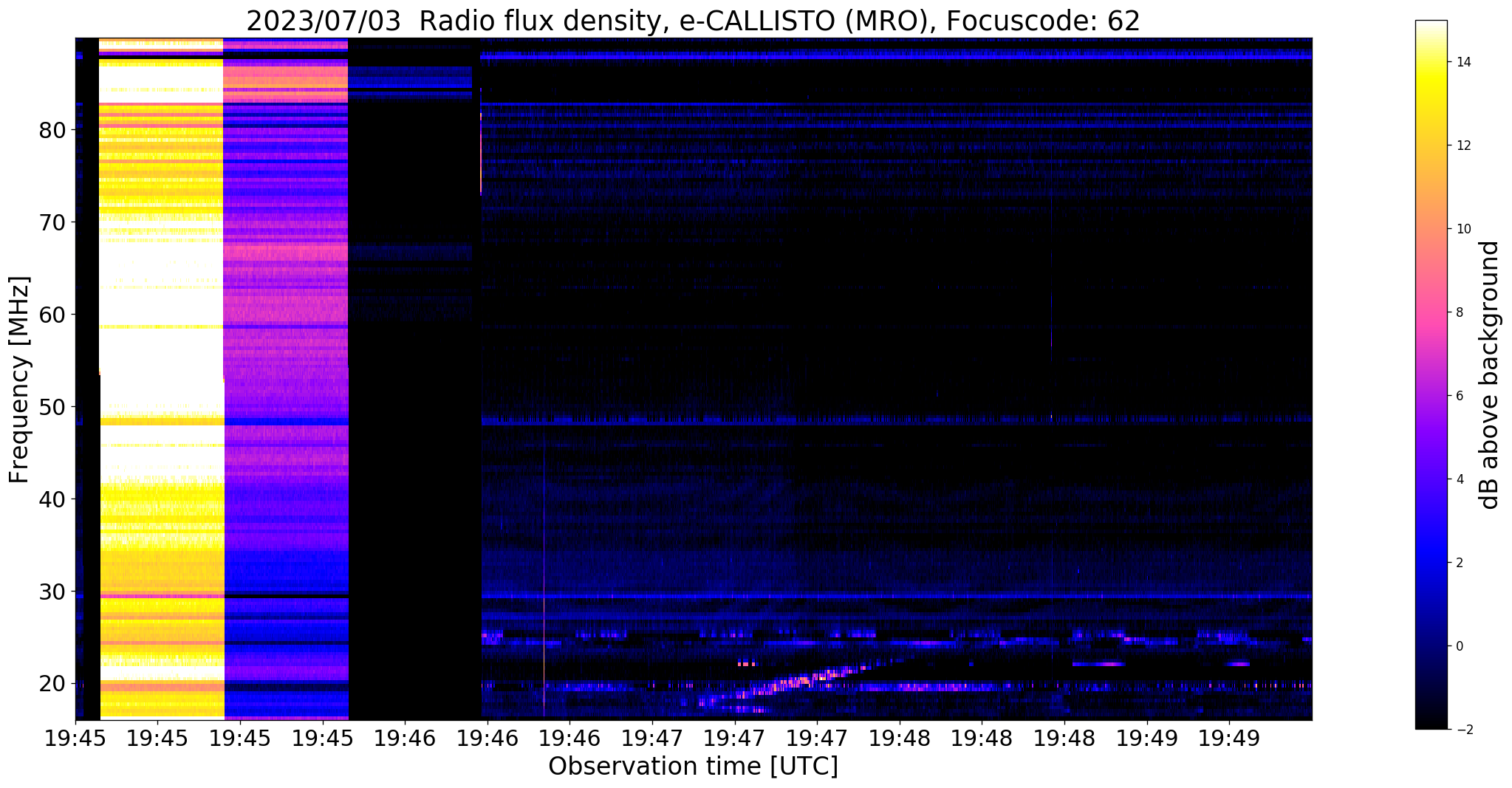This screenshot has width=1512, height=788.
Task: Click the colorbar tick label 10
Action: pyautogui.click(x=1463, y=229)
